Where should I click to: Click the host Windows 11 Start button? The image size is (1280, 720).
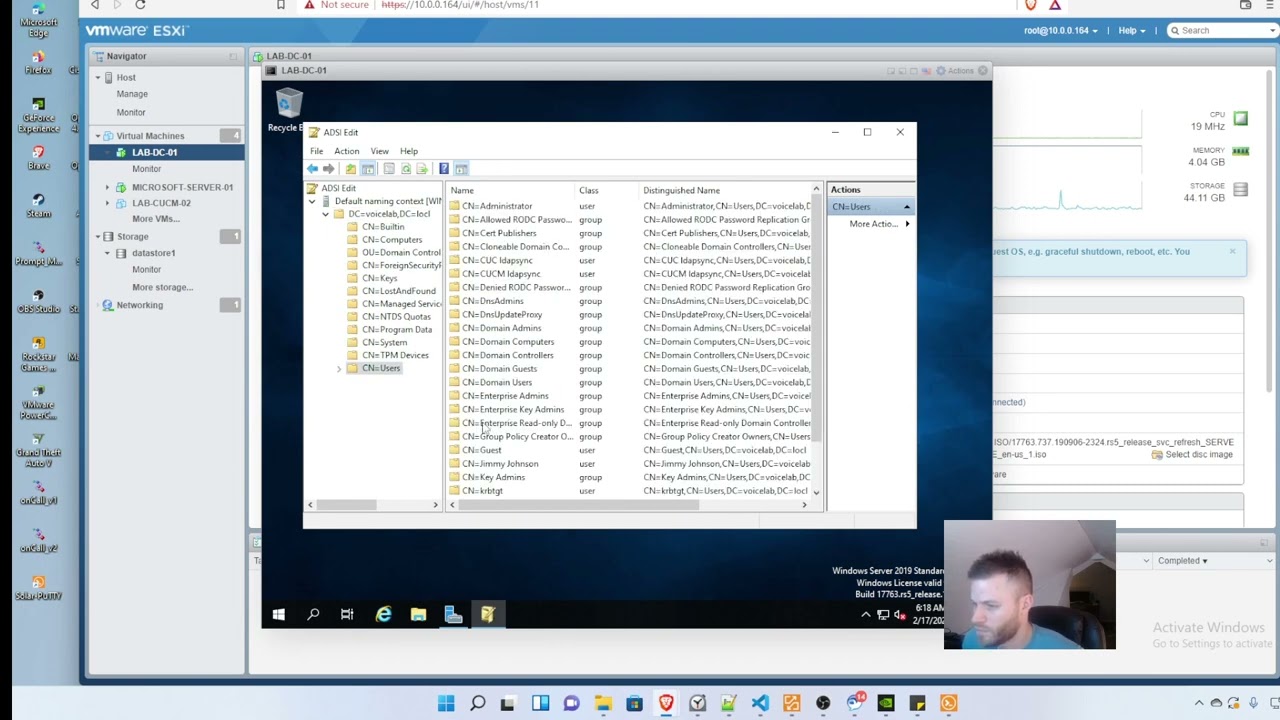click(446, 703)
